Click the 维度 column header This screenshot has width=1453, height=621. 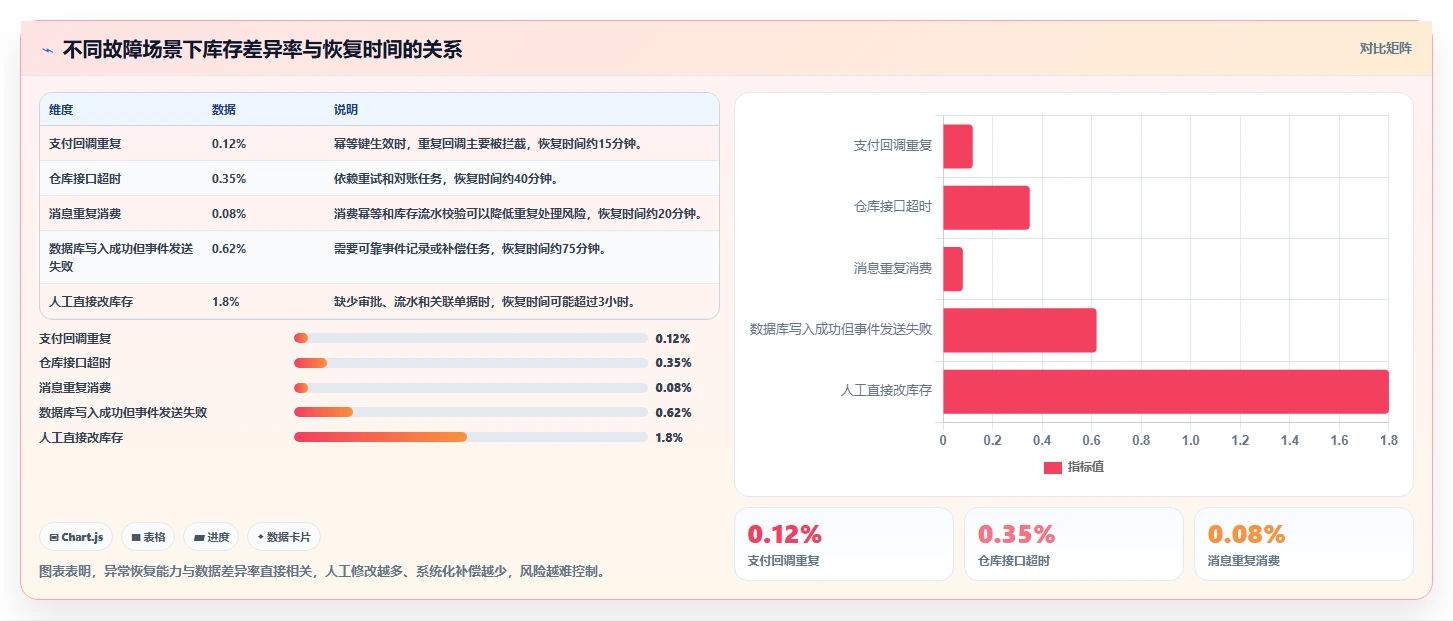coord(61,110)
